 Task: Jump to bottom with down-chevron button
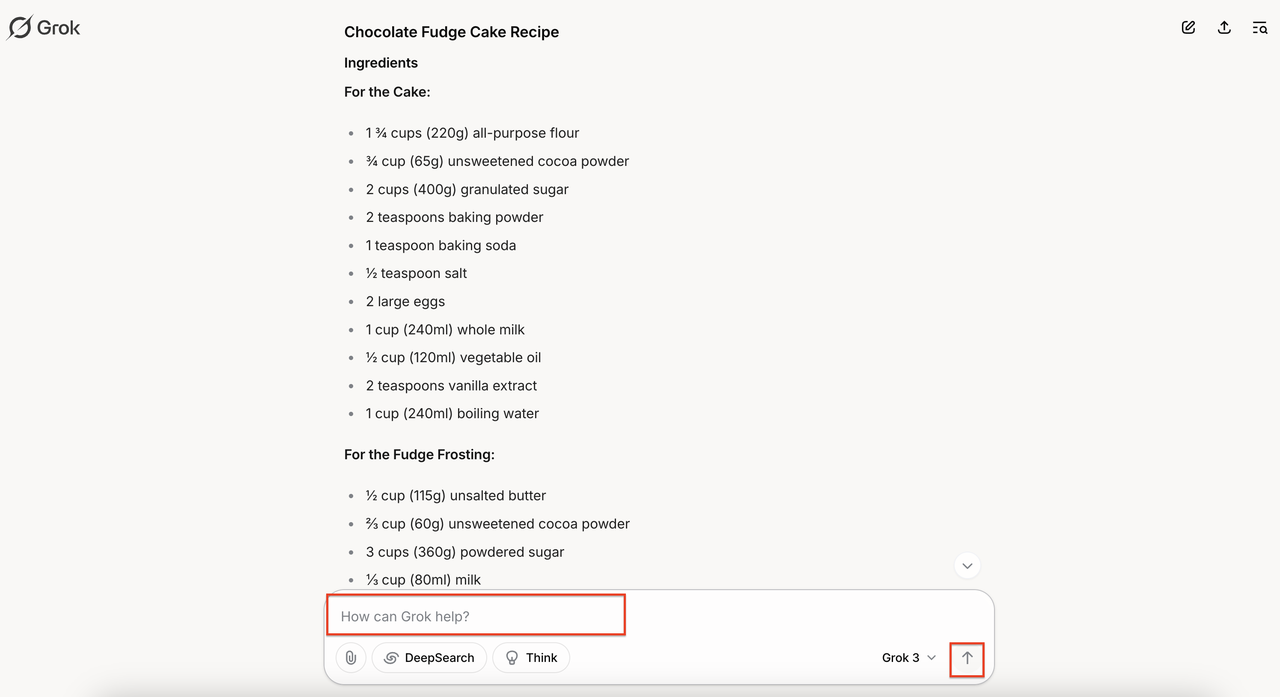(x=967, y=566)
